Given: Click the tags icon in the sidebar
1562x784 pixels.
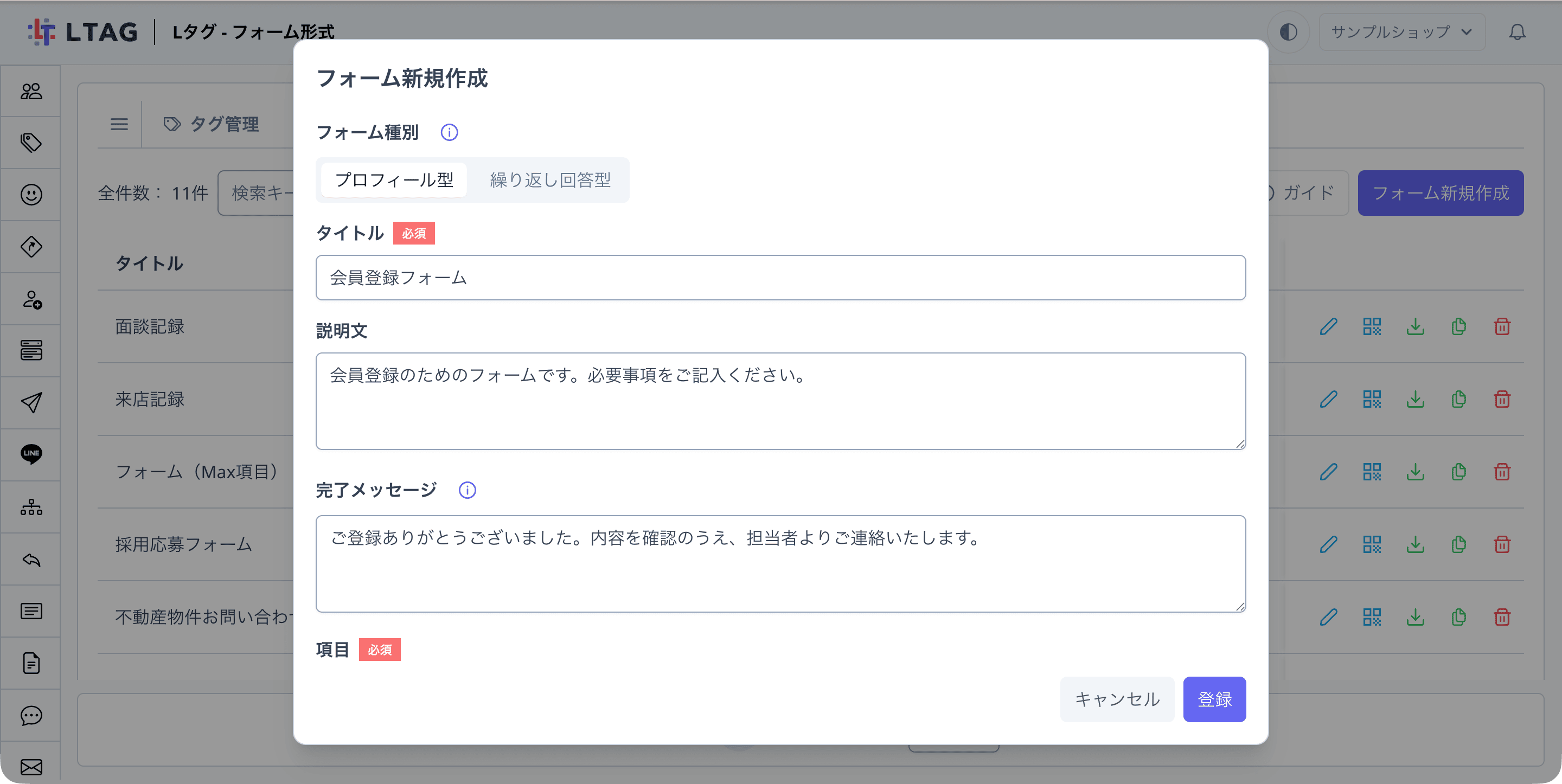Looking at the screenshot, I should (31, 143).
